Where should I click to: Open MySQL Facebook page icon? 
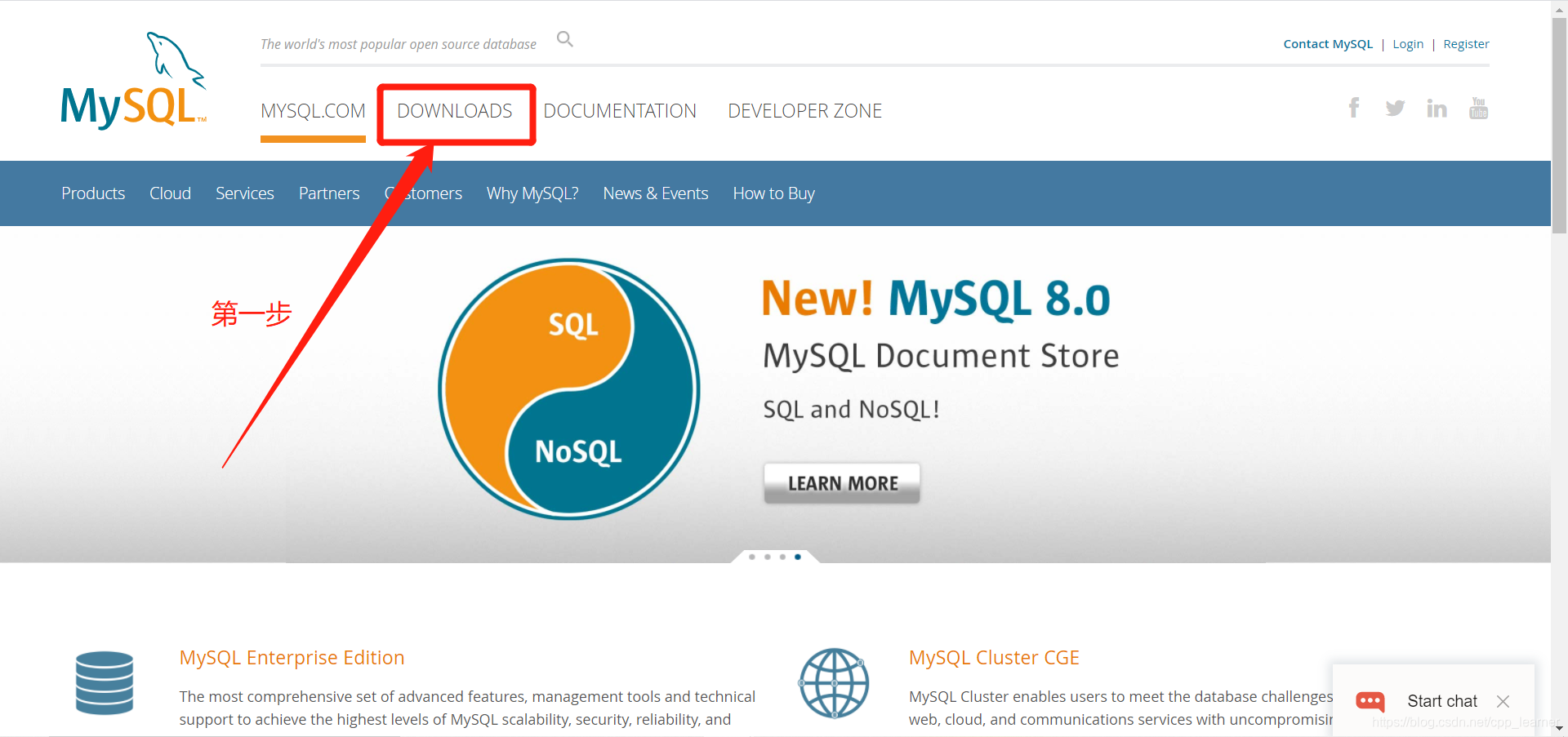[1354, 108]
